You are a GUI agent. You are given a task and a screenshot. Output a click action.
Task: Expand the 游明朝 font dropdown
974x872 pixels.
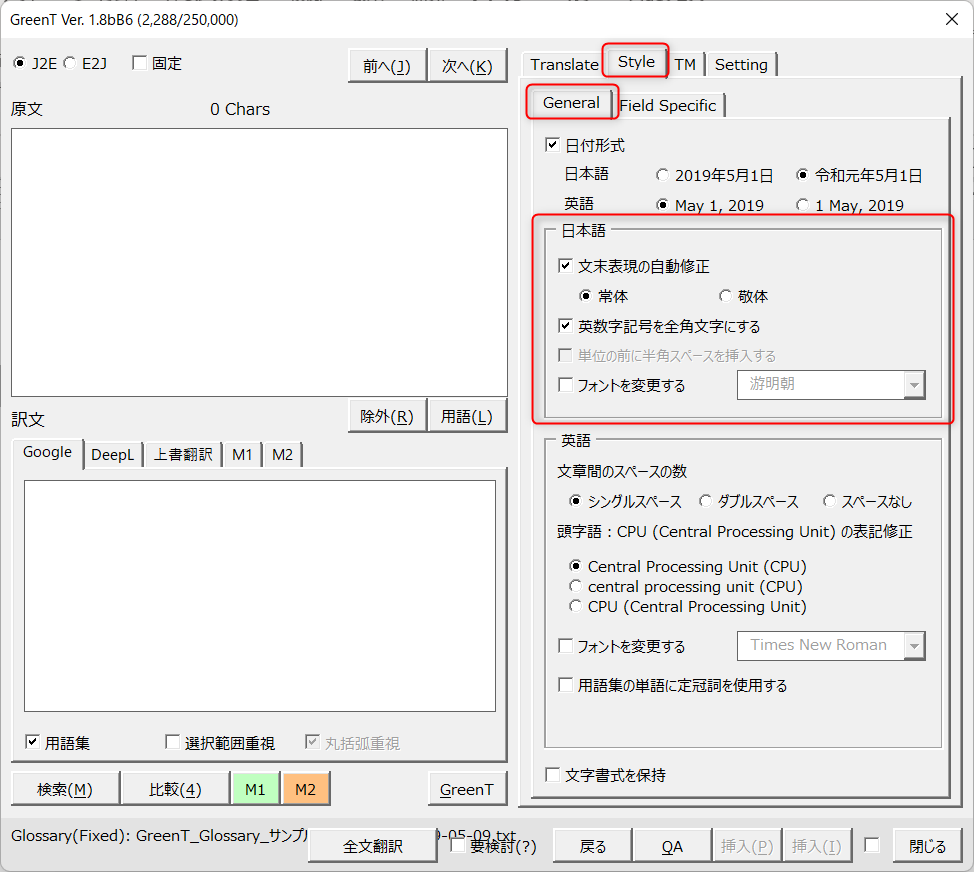tap(913, 385)
